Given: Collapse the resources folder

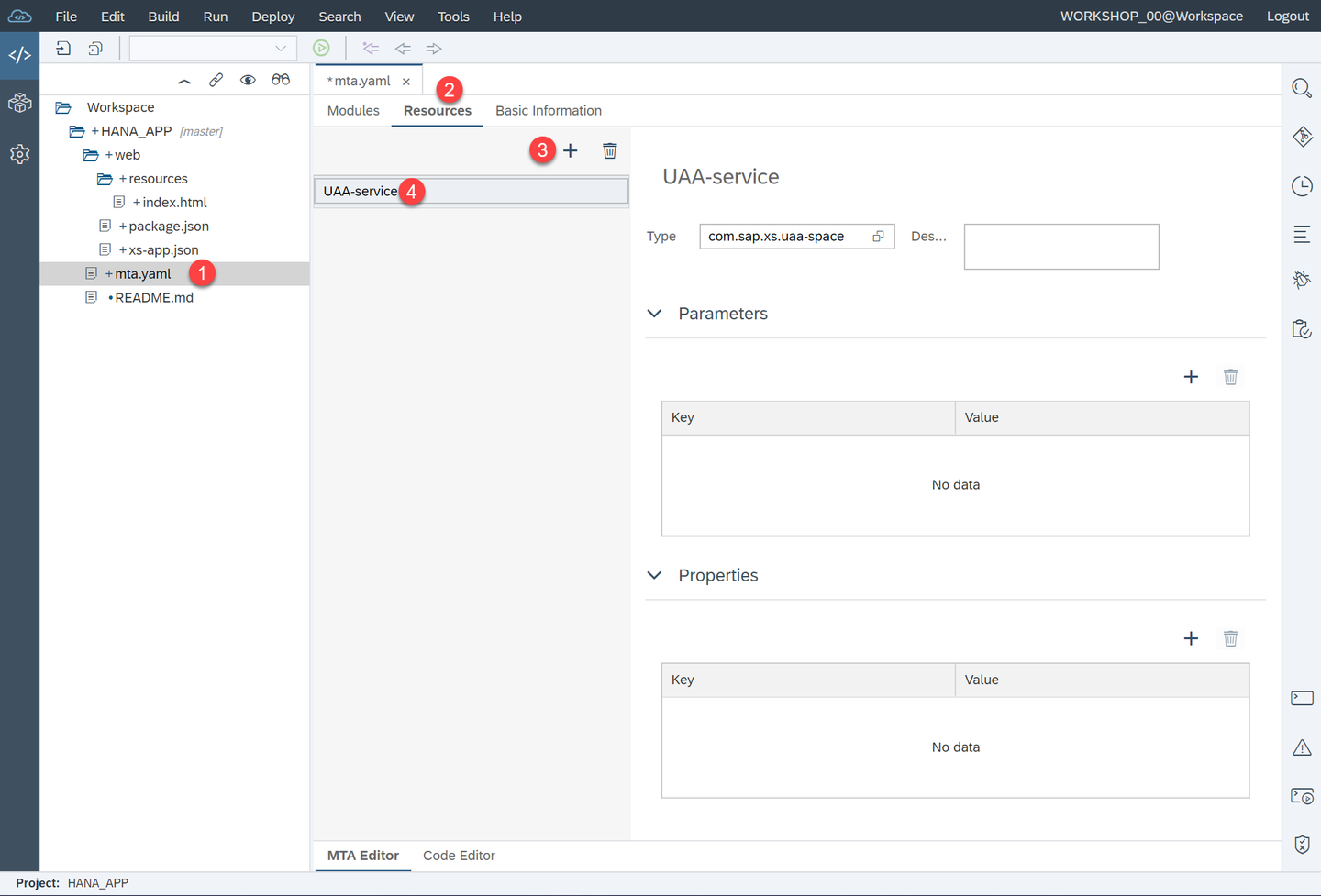Looking at the screenshot, I should click(105, 179).
